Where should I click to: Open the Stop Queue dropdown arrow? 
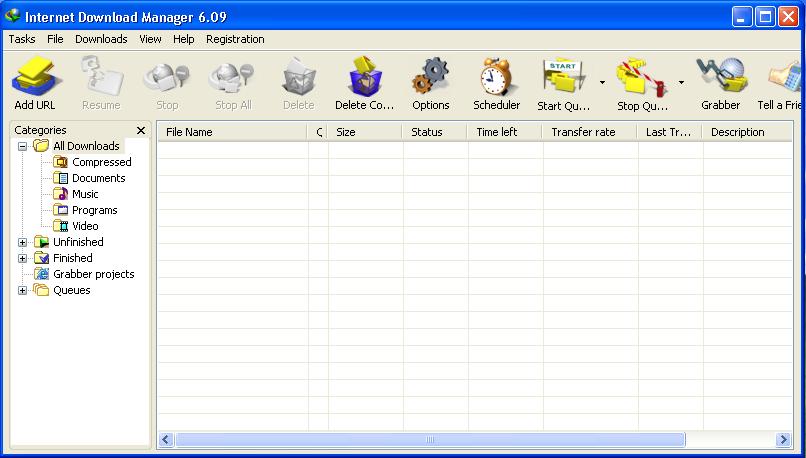click(682, 82)
